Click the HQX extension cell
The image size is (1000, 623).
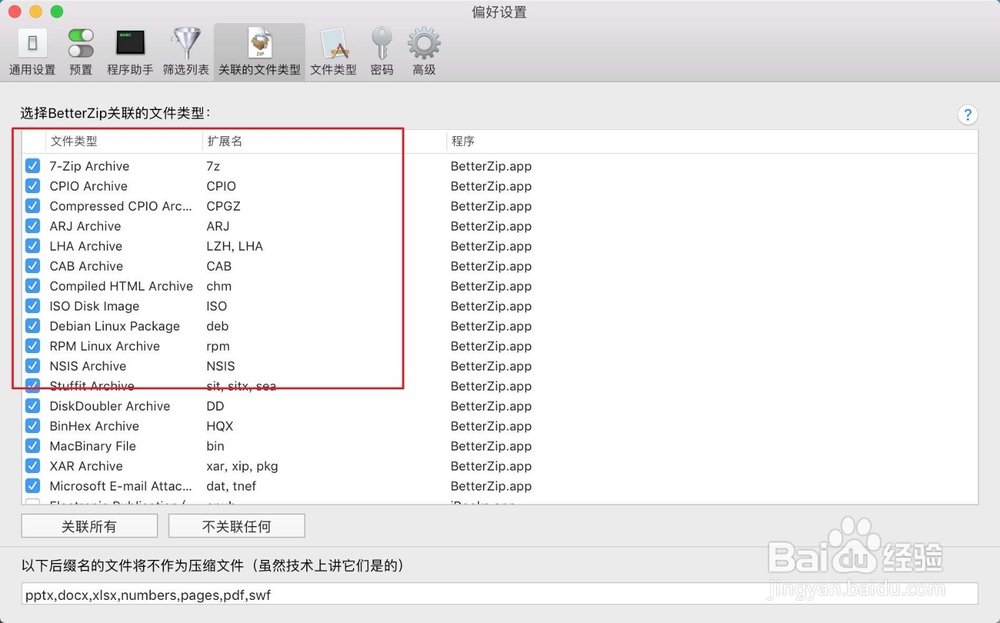tap(219, 426)
